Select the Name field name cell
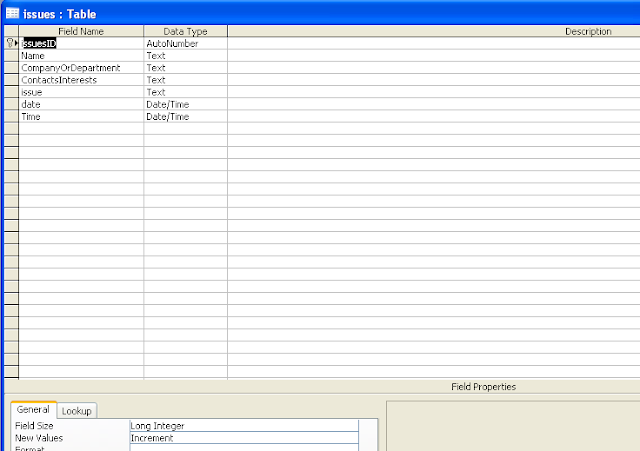 coord(81,56)
